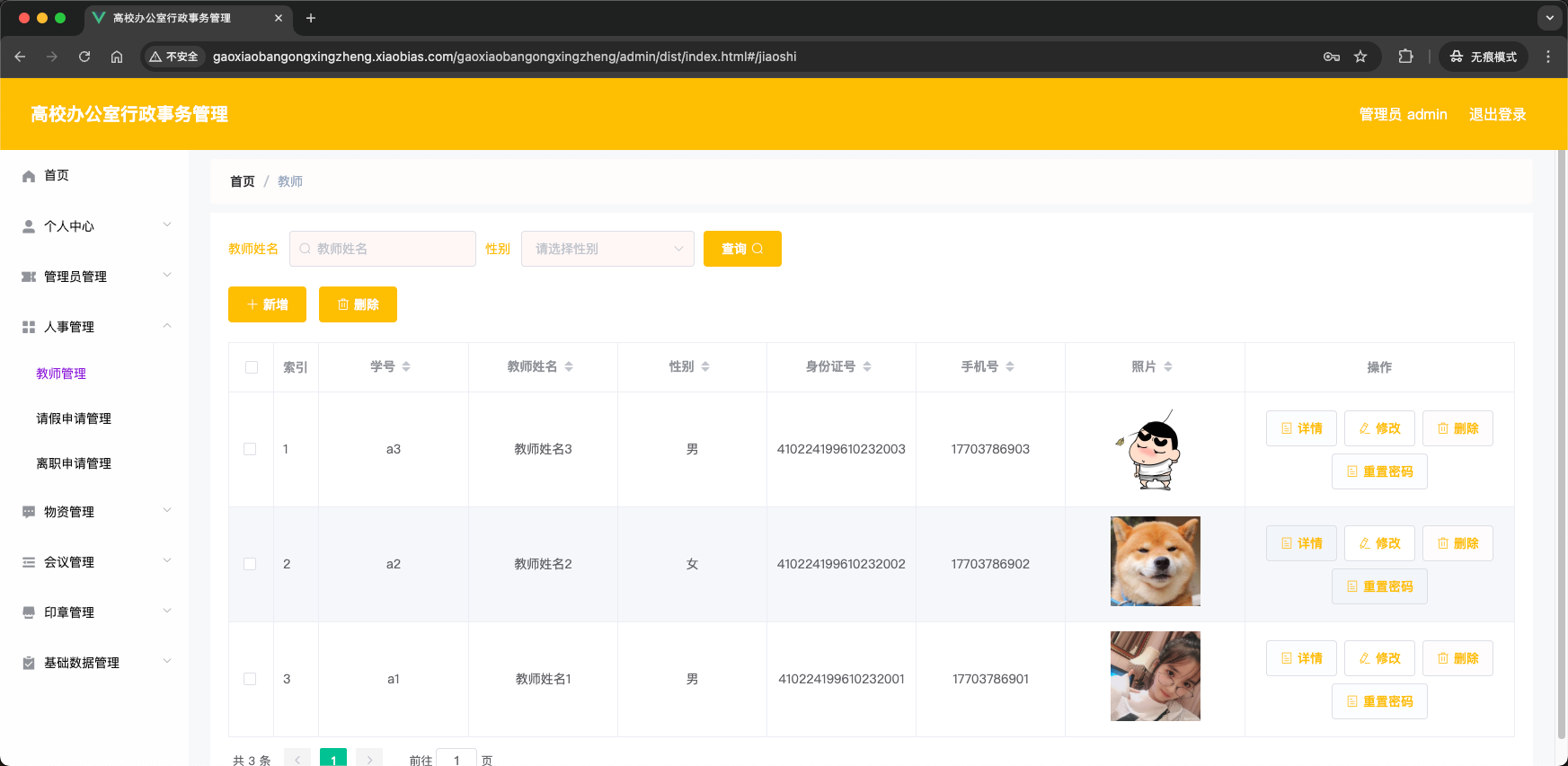Click the pagination jump-to page input
Screen dimensions: 1568x766
[x=456, y=760]
